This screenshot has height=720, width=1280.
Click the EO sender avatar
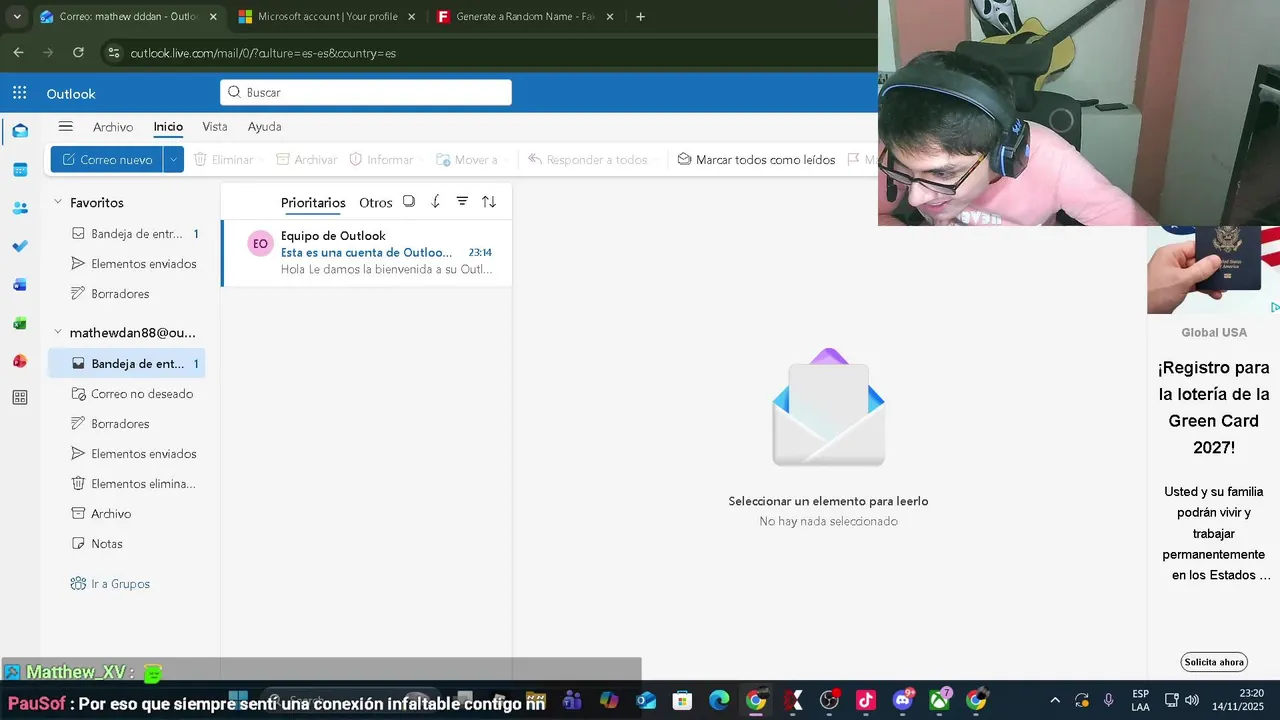[x=260, y=243]
